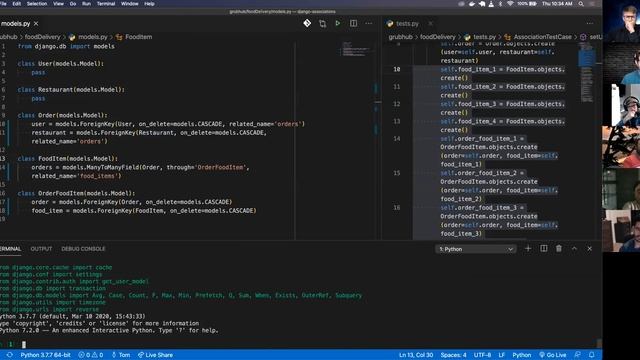Click line 13 class FoodItem definition
The image size is (640, 360).
pyautogui.click(x=68, y=158)
